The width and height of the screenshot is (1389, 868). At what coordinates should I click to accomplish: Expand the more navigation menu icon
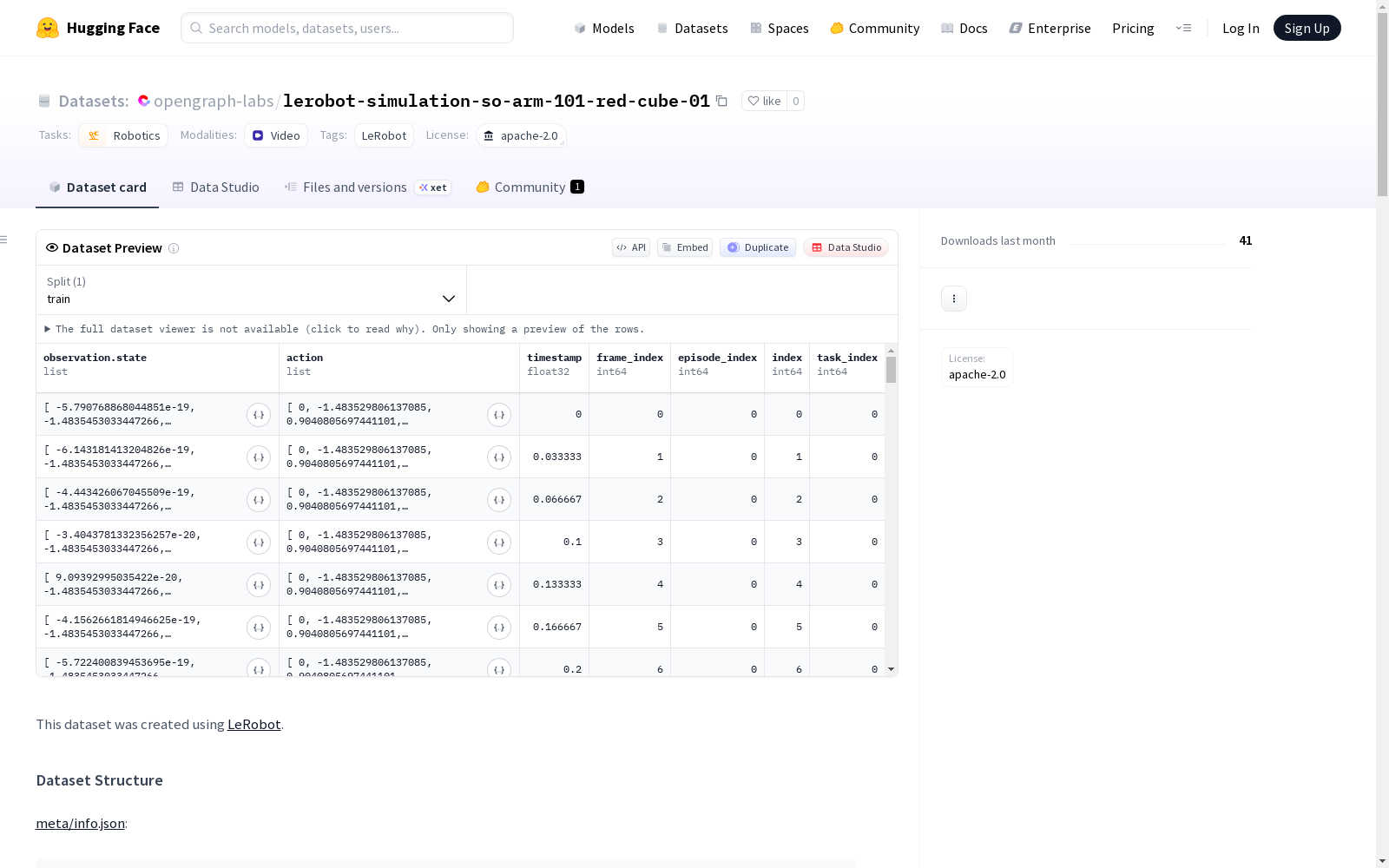click(1183, 28)
